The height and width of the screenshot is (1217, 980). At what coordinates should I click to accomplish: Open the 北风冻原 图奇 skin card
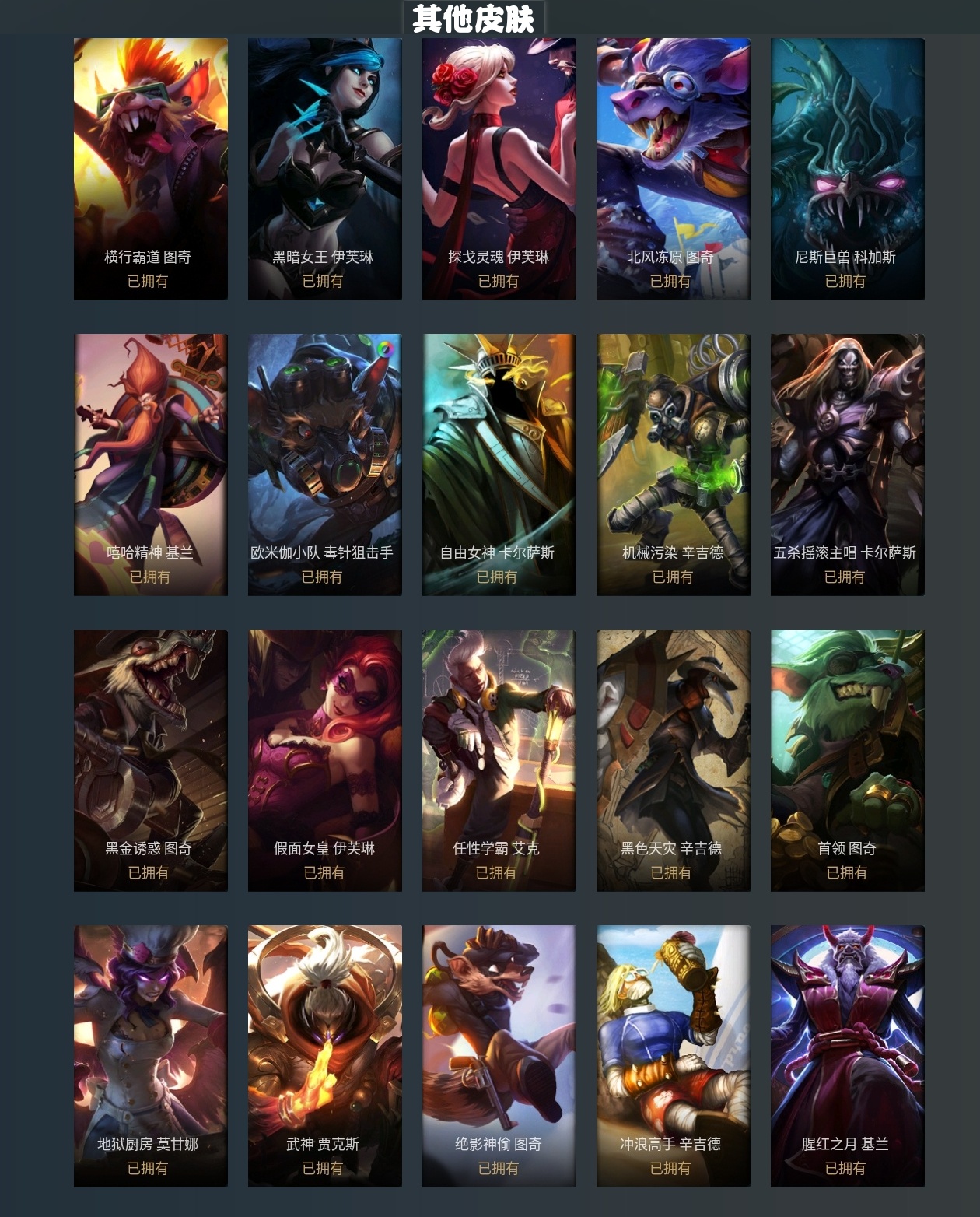coord(674,169)
